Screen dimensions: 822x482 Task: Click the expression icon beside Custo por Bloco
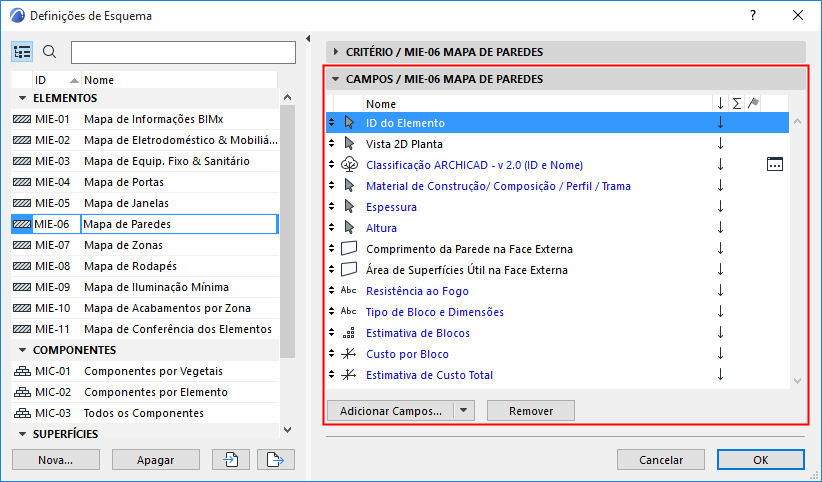pos(349,354)
